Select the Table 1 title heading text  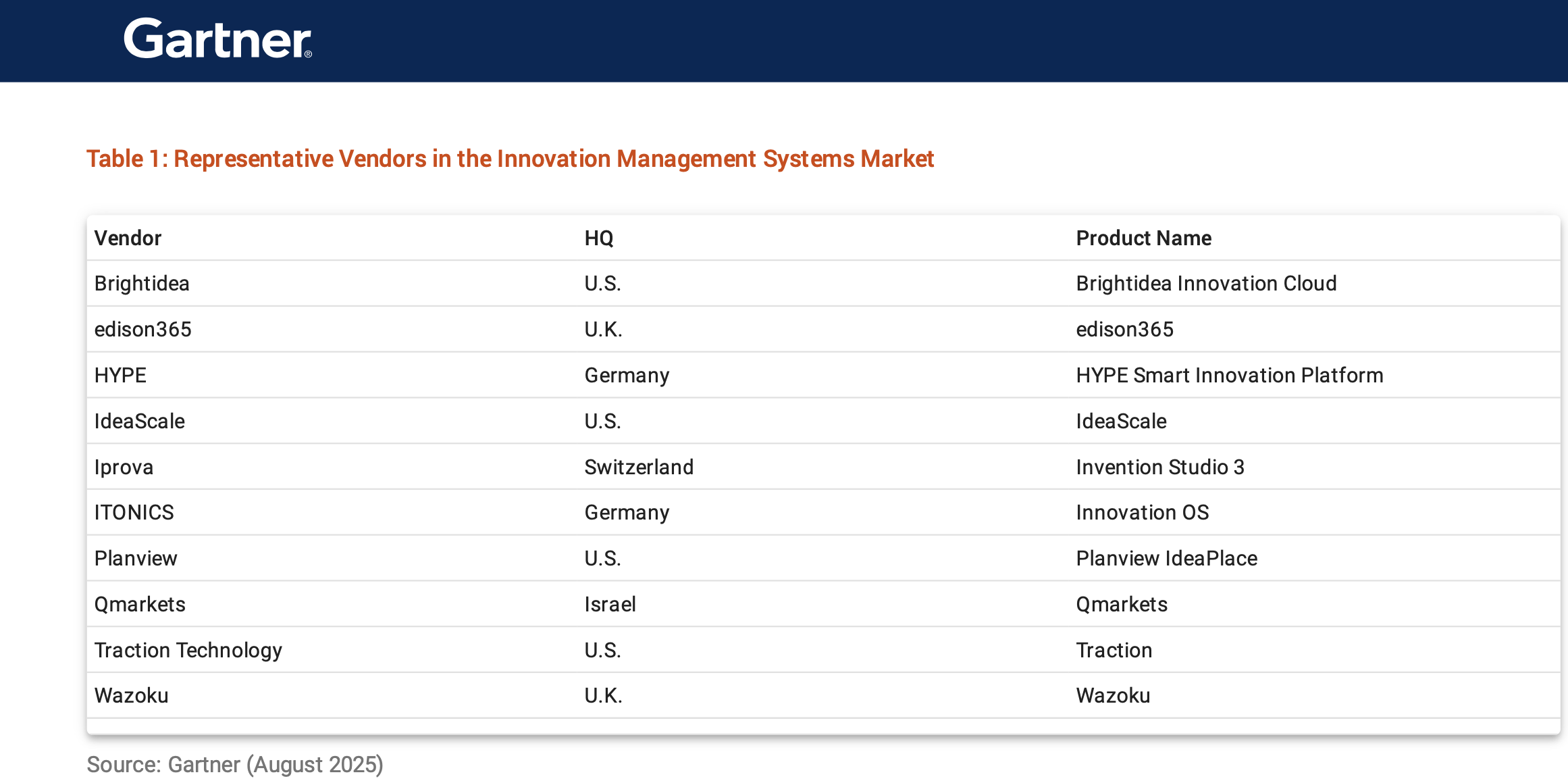(x=510, y=159)
